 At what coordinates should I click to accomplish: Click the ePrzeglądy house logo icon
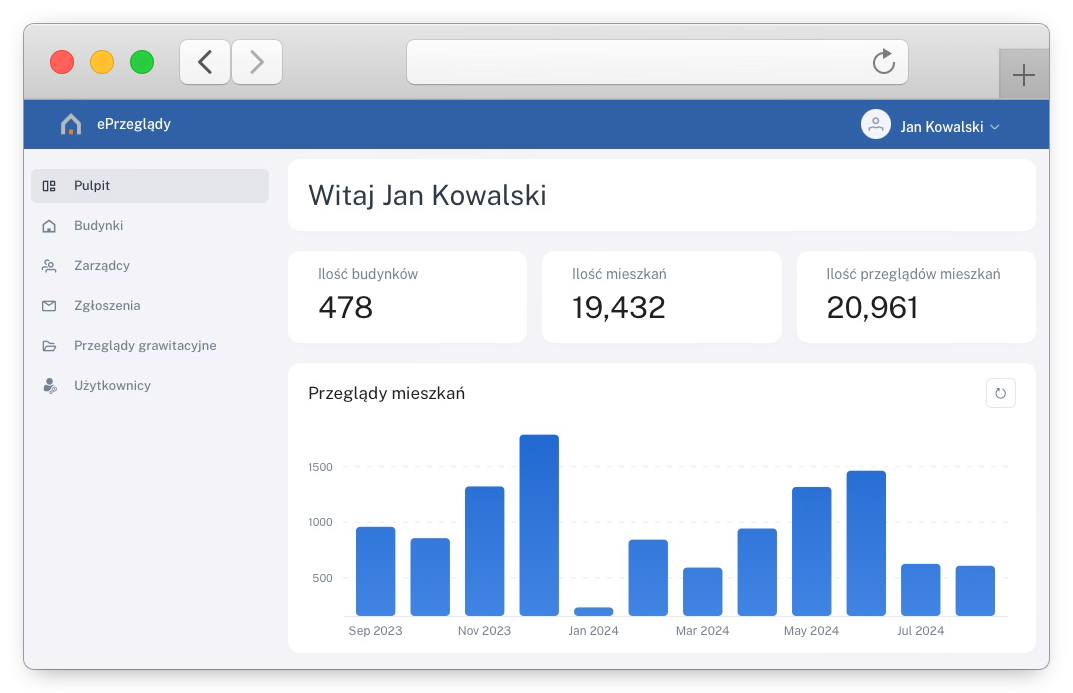pos(71,125)
